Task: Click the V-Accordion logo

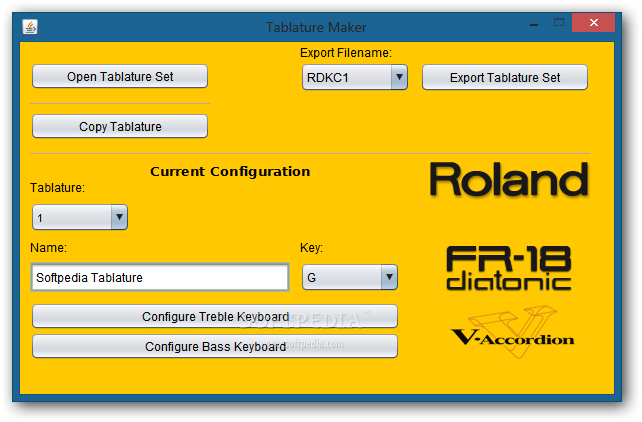Action: 513,332
